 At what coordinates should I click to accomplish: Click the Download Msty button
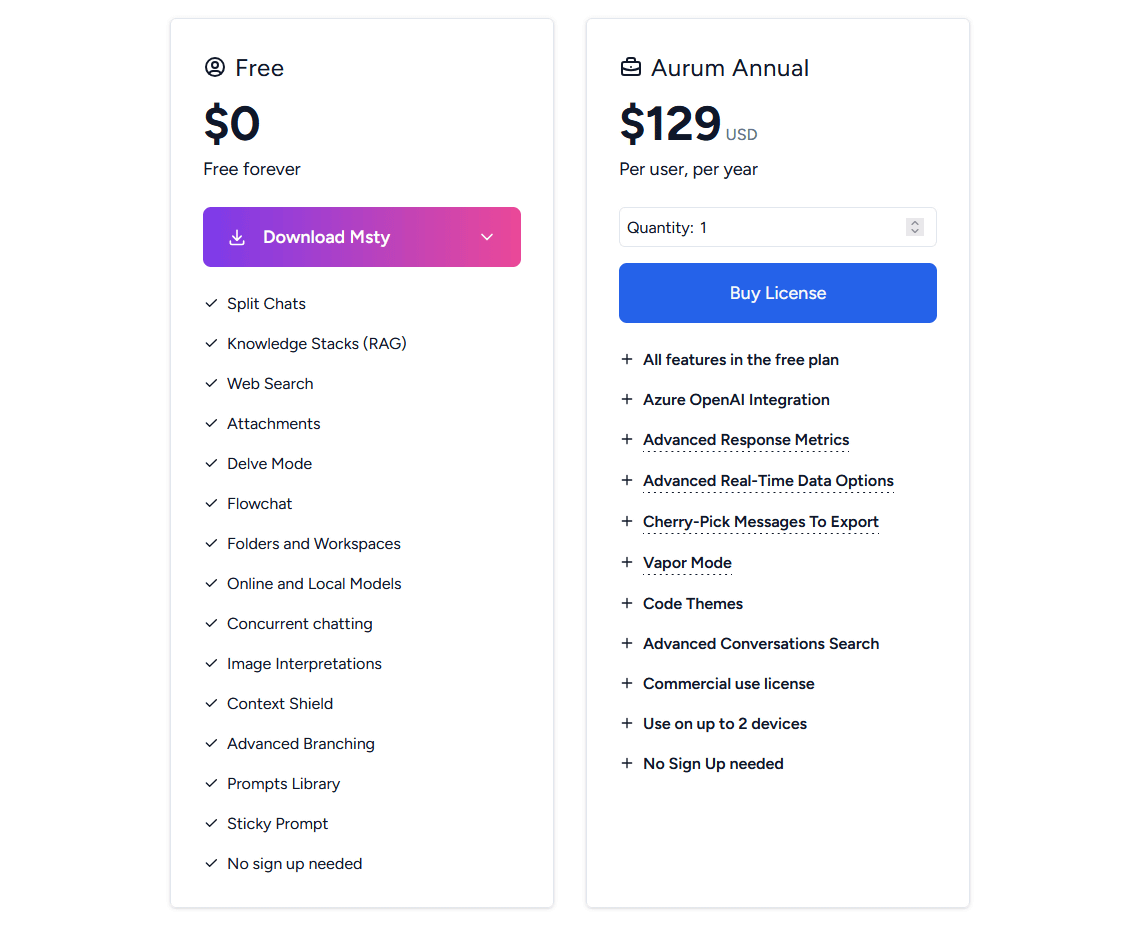pyautogui.click(x=362, y=237)
